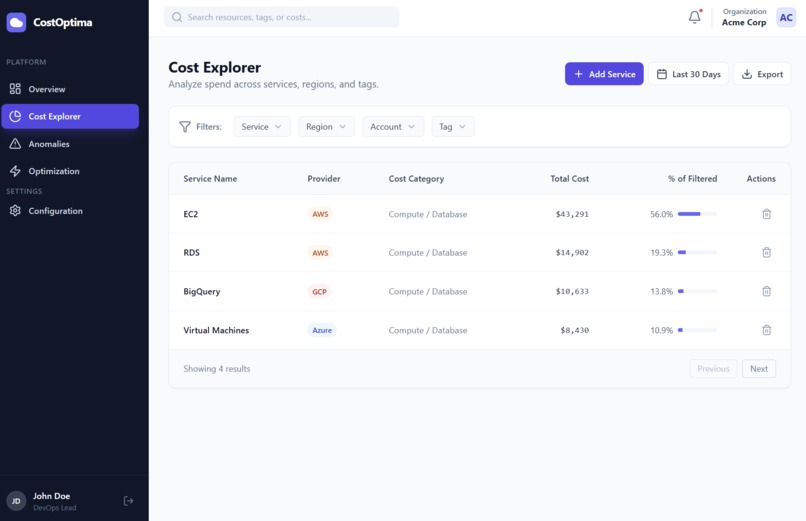Click the EC2 56.0% progress bar

[x=697, y=214]
